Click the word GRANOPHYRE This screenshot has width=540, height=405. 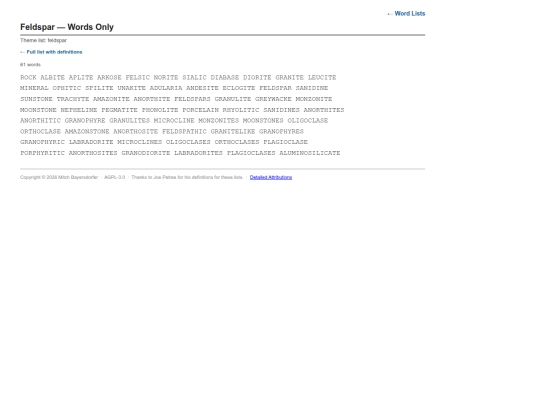click(85, 121)
